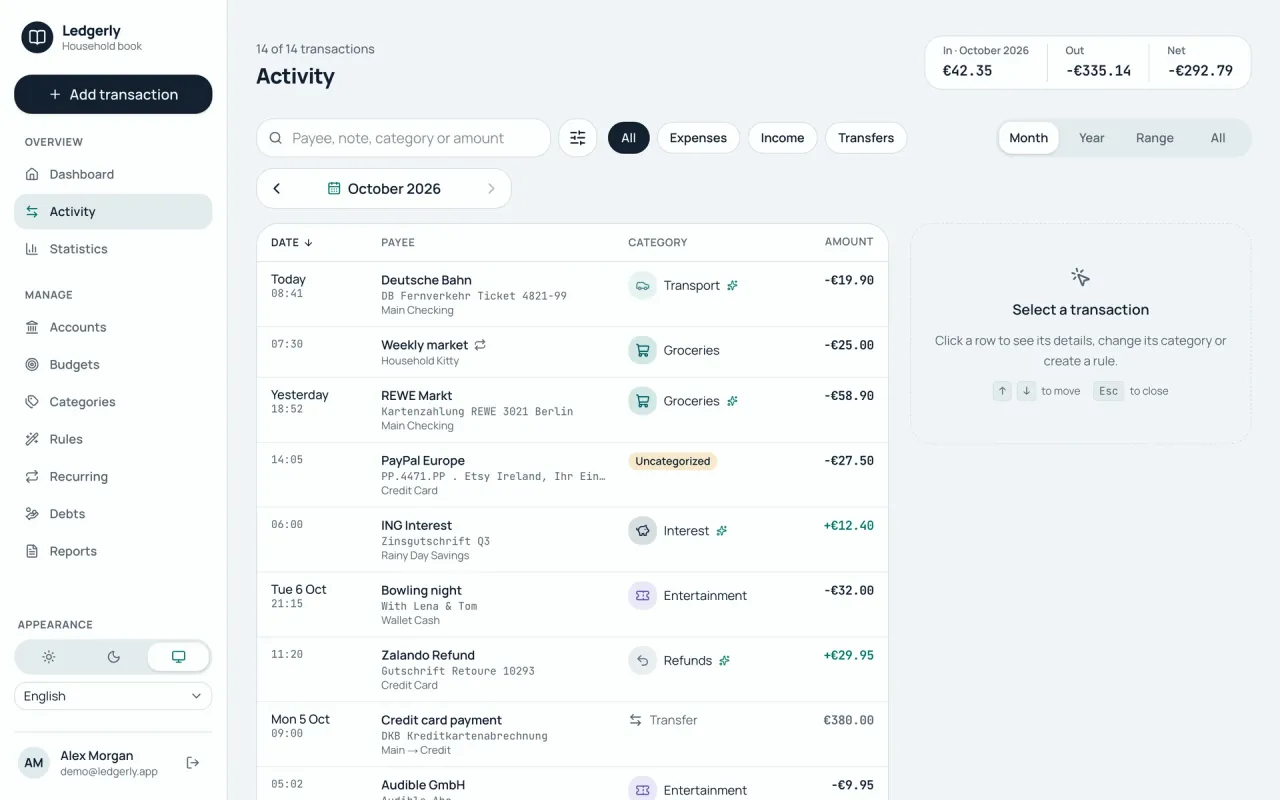Click the AM user avatar
The image size is (1280, 800).
[34, 763]
